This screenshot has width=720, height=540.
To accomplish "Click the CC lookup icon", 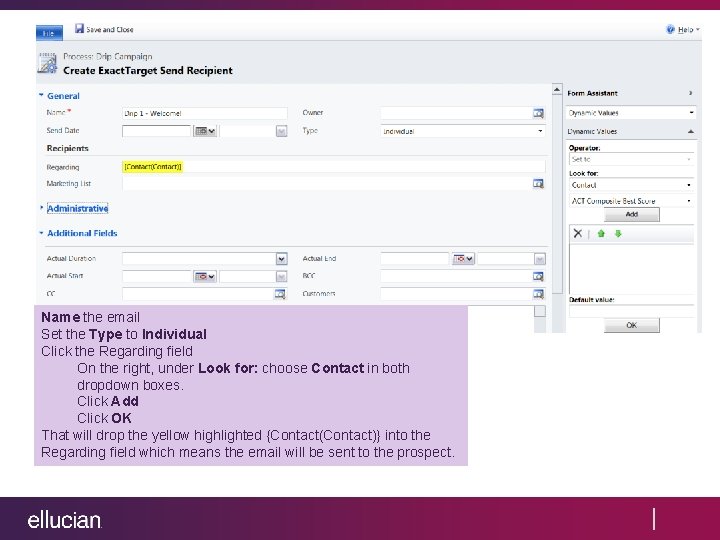I will [280, 294].
